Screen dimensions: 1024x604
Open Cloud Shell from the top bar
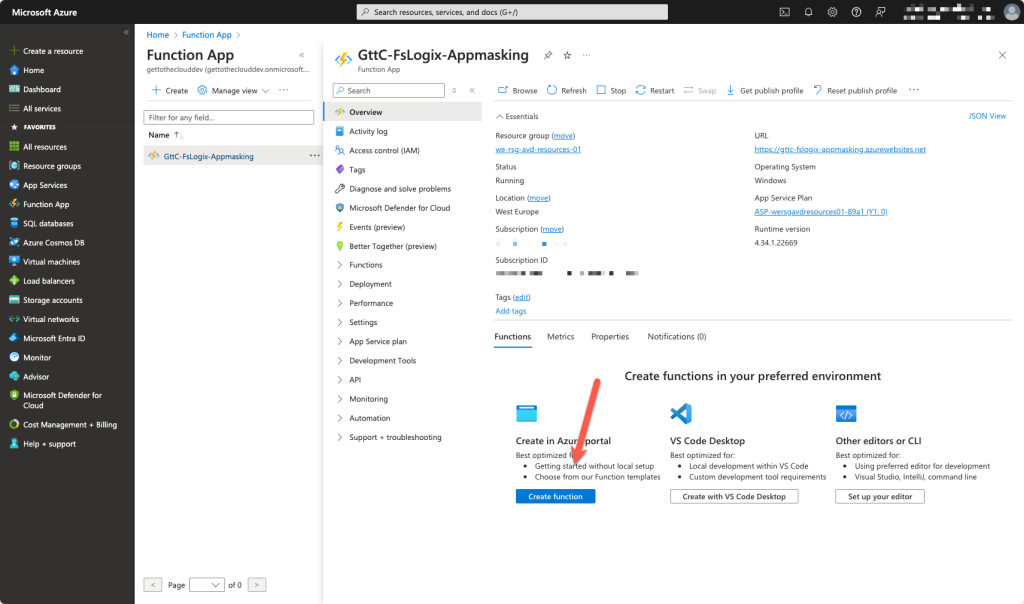[x=784, y=12]
